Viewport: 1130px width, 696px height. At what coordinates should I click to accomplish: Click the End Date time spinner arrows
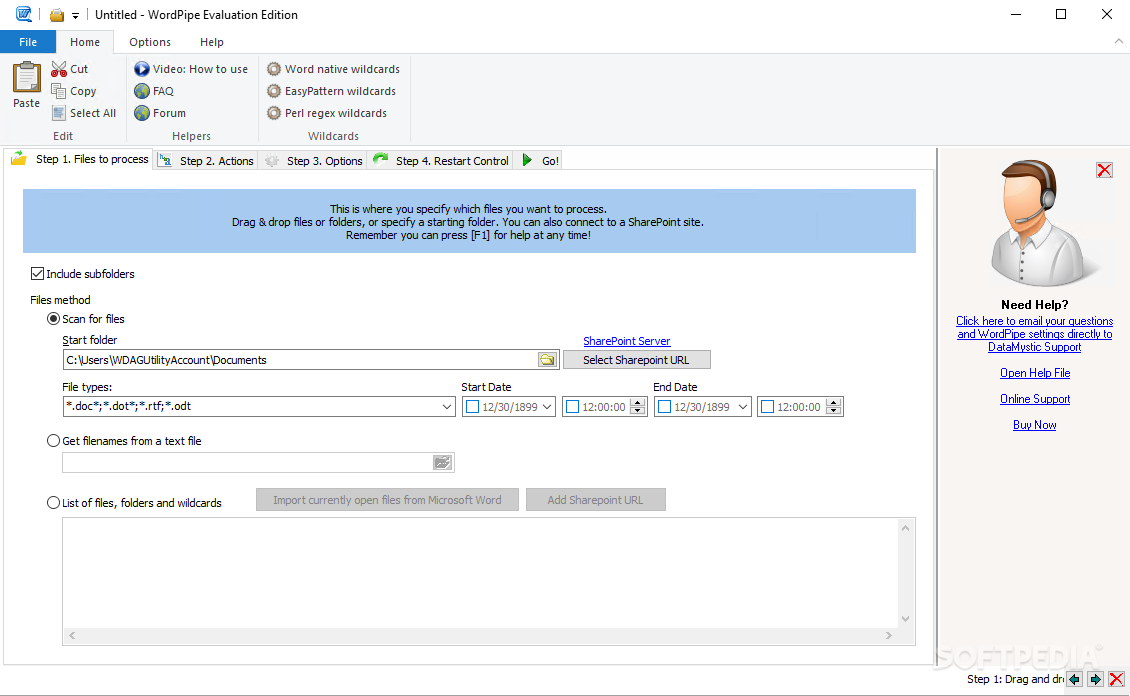pos(834,407)
